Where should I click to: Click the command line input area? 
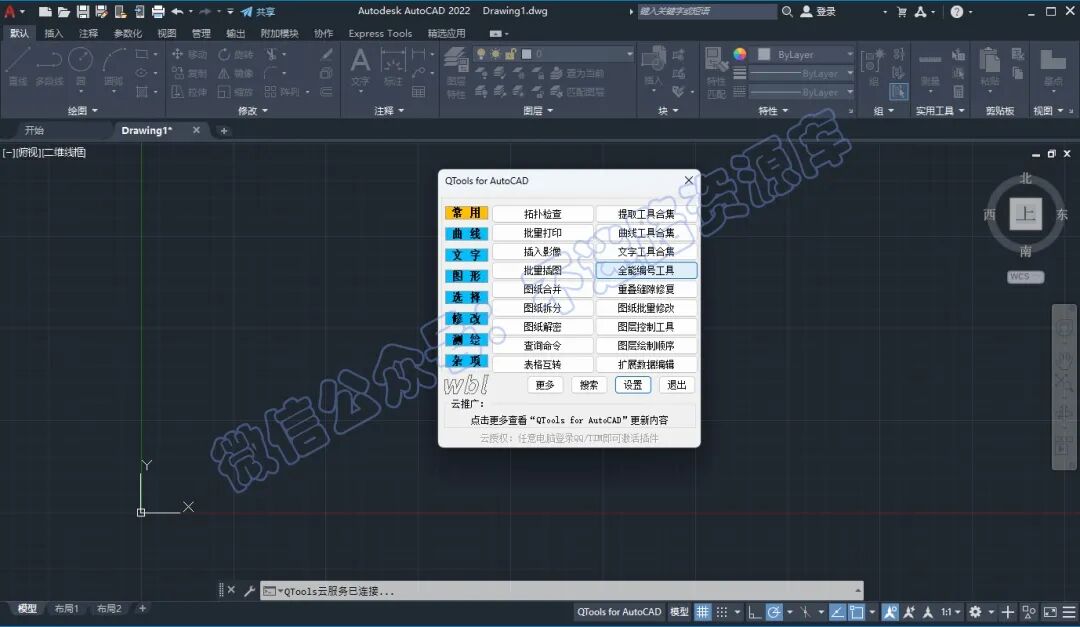561,590
